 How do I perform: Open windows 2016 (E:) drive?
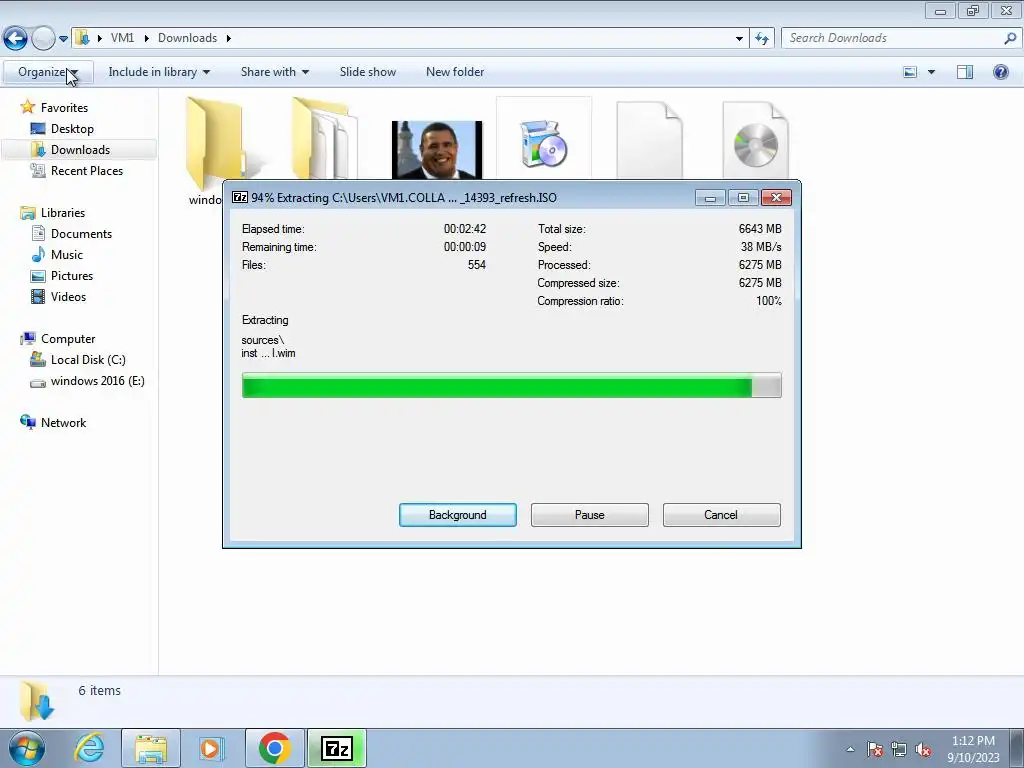(97, 381)
